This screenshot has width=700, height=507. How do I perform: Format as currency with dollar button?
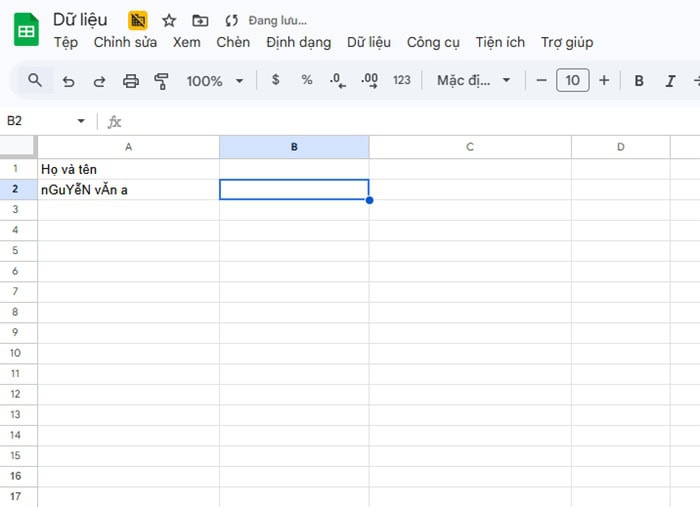[x=276, y=80]
